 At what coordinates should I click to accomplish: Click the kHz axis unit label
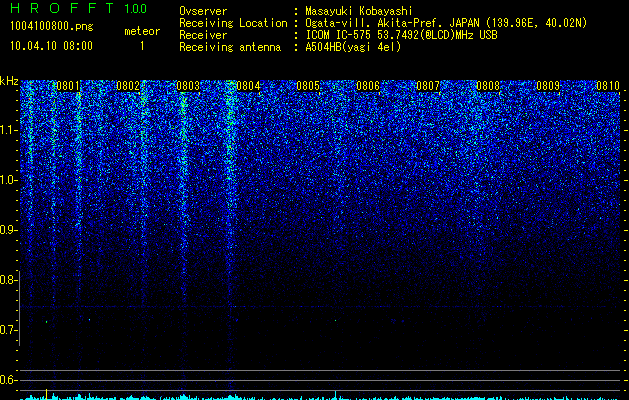9,81
